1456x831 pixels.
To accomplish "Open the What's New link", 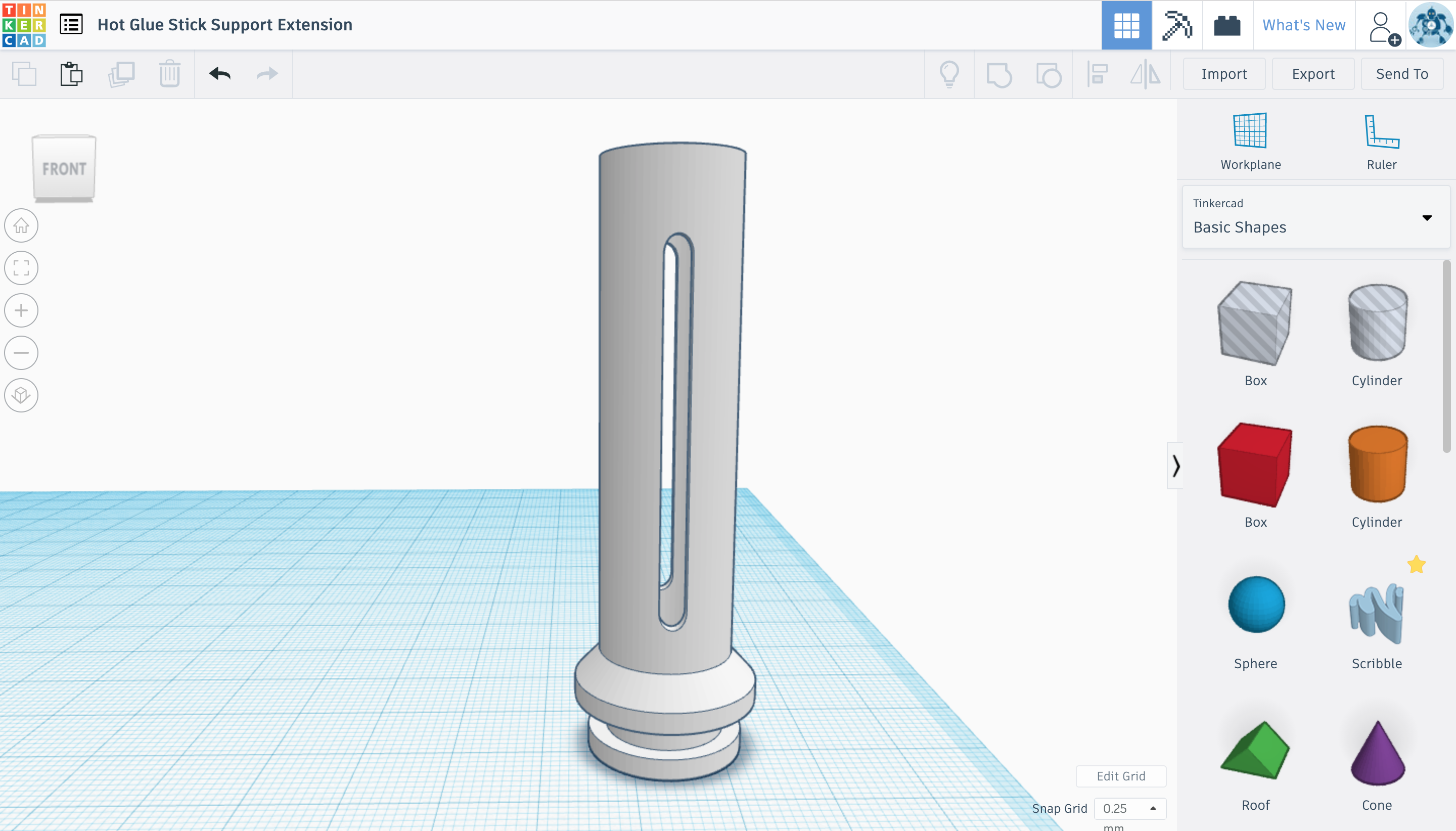I will click(x=1304, y=25).
